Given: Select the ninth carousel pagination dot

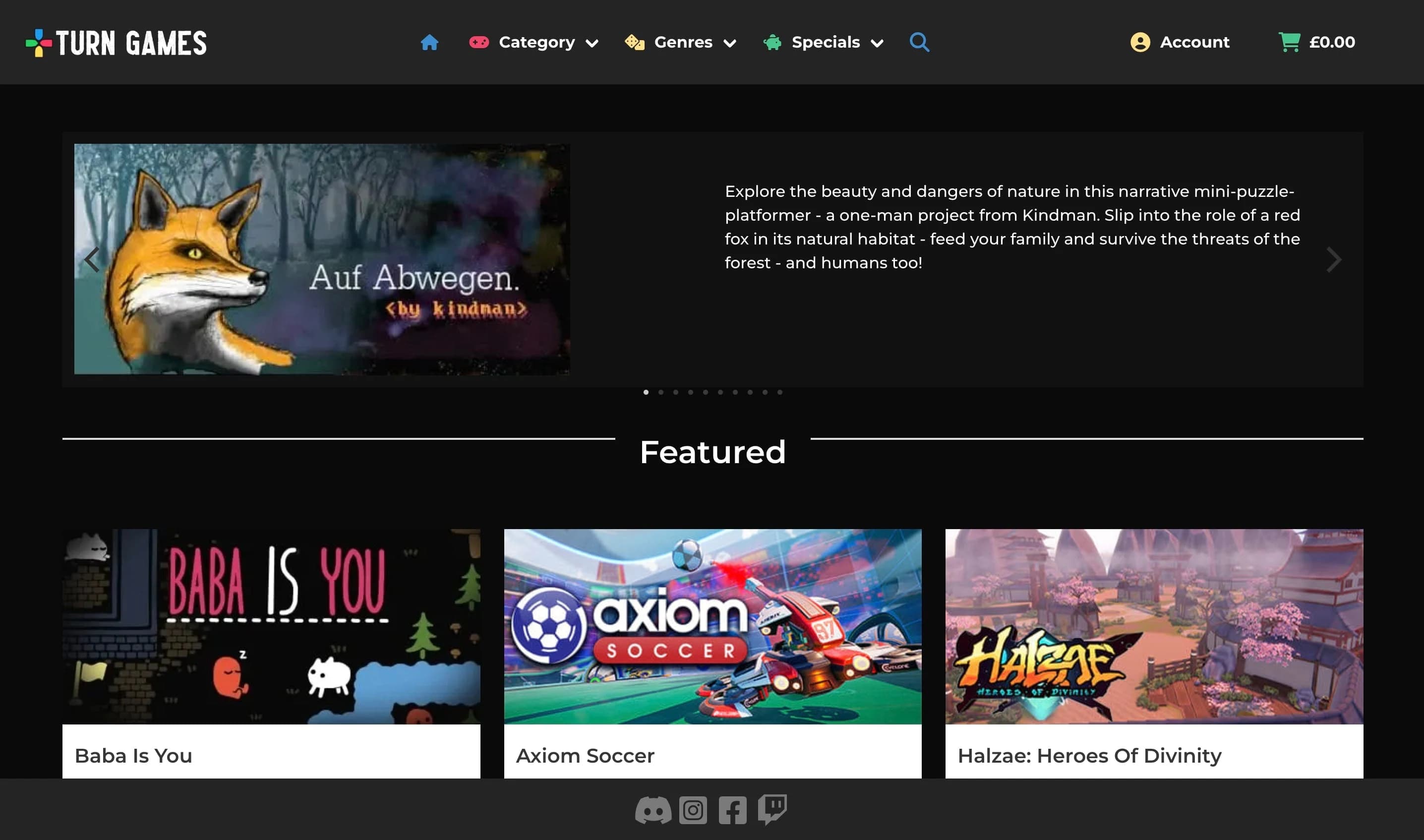Looking at the screenshot, I should (765, 392).
